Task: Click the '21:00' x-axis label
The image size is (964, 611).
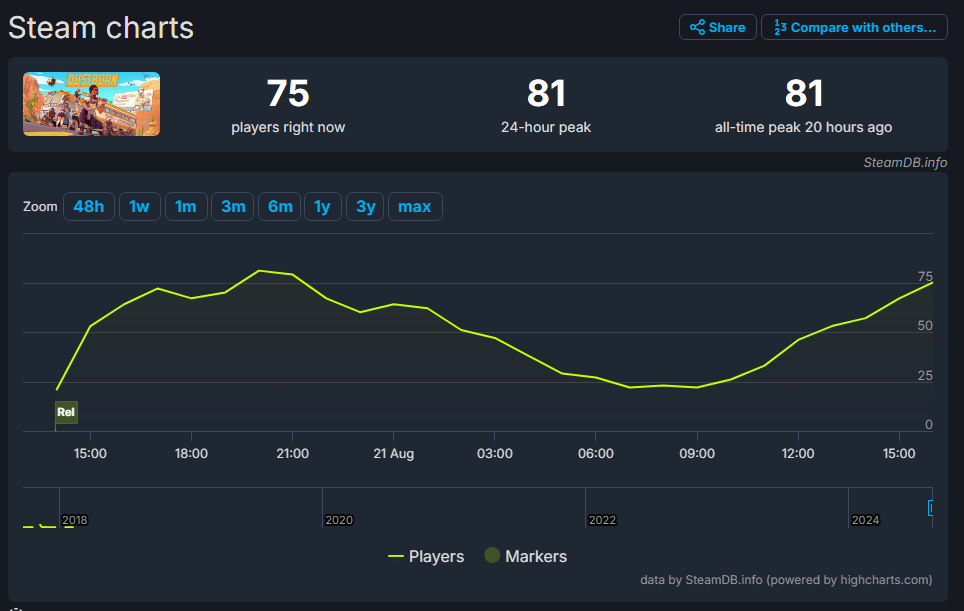Action: [293, 454]
